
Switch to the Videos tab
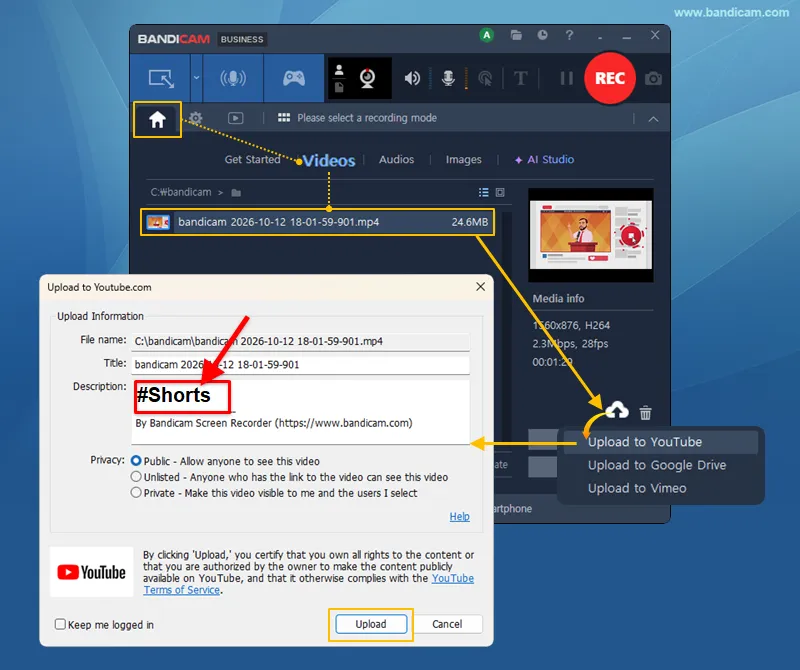pyautogui.click(x=329, y=161)
